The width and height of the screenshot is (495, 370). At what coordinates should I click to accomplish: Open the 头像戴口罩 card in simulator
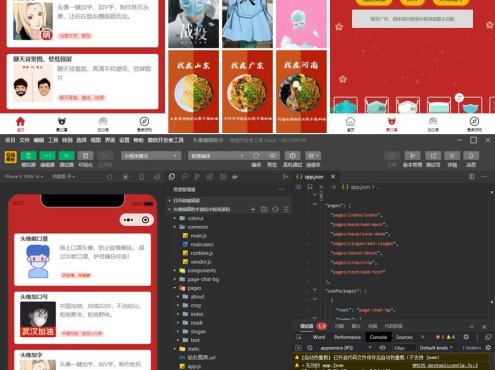point(83,260)
